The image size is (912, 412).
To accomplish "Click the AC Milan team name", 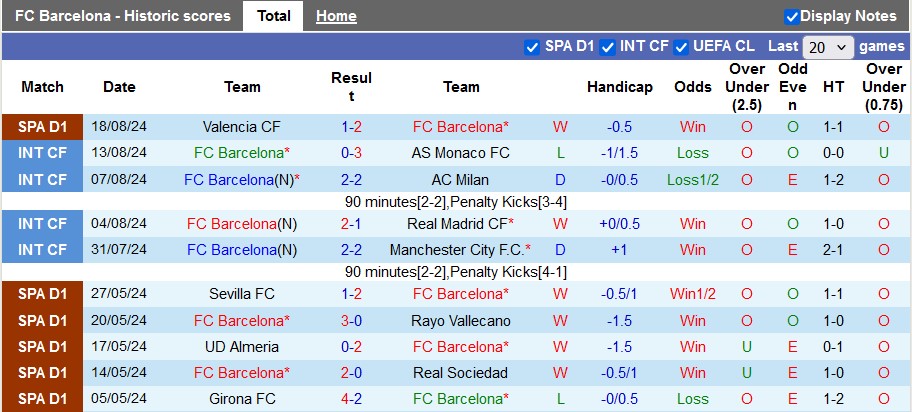I will coord(461,180).
